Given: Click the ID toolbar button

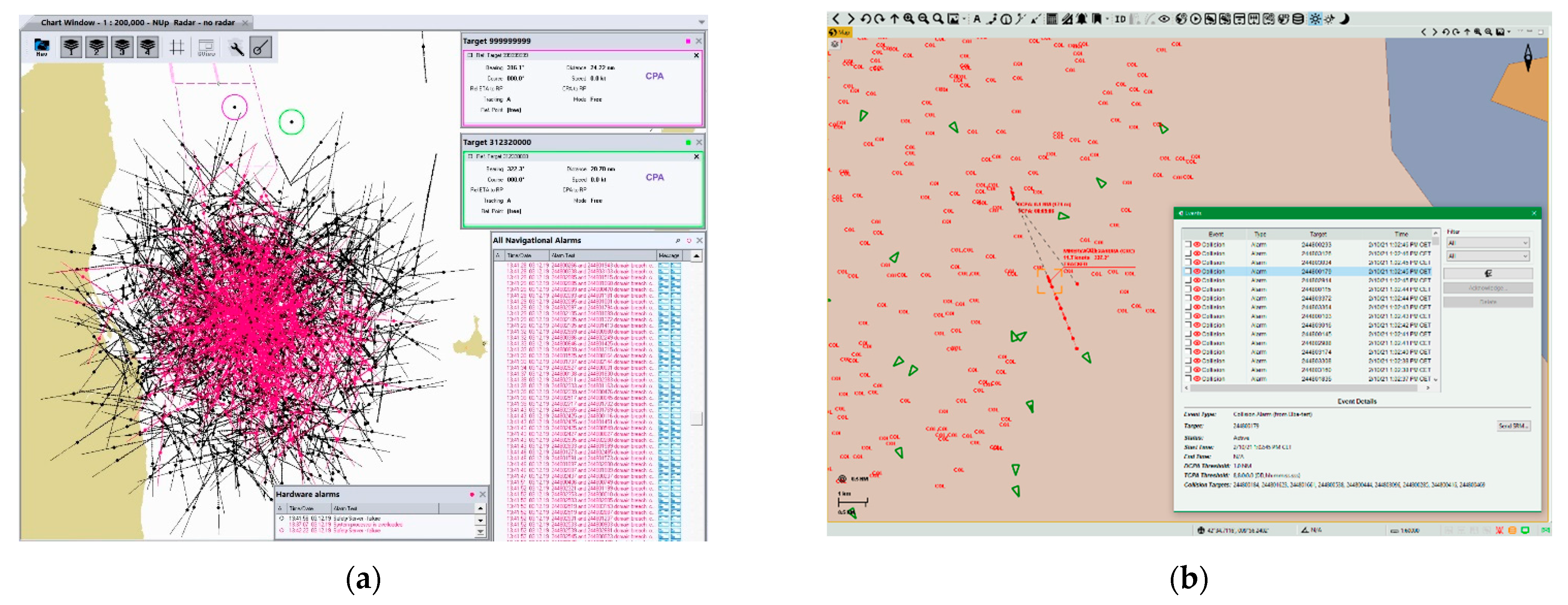Looking at the screenshot, I should click(x=1120, y=19).
